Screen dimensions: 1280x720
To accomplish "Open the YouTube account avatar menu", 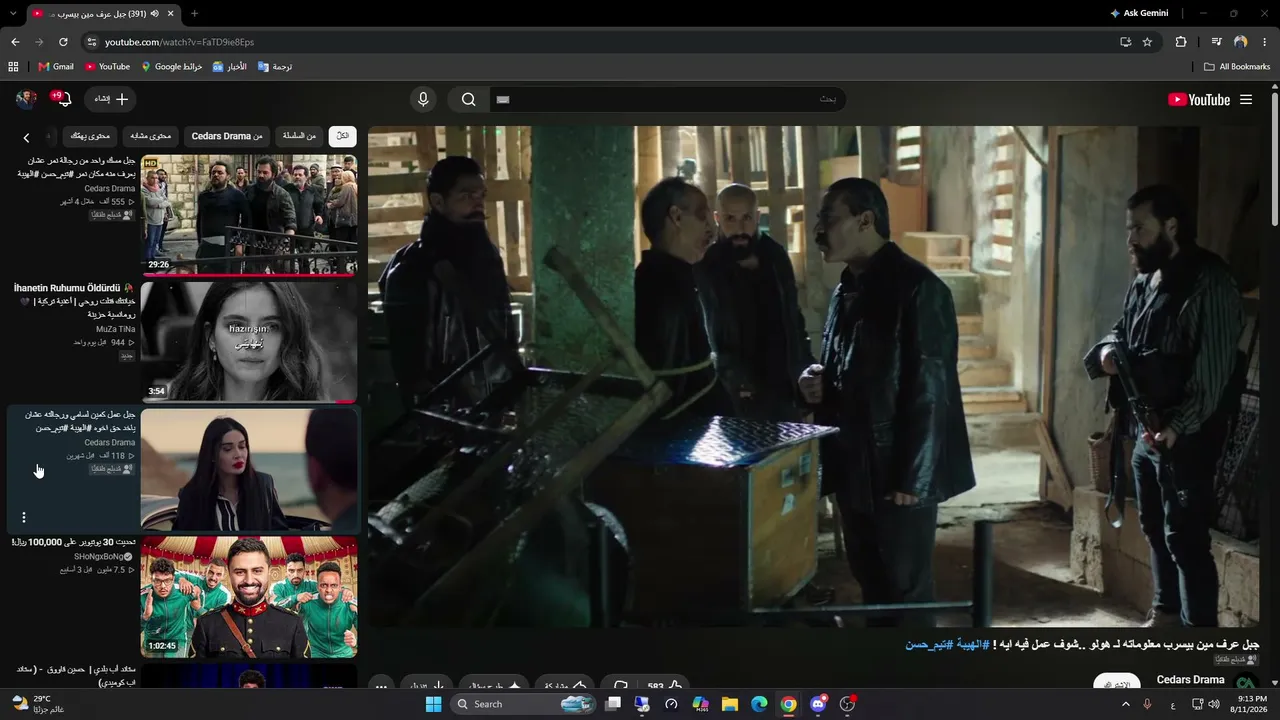I will 27,99.
